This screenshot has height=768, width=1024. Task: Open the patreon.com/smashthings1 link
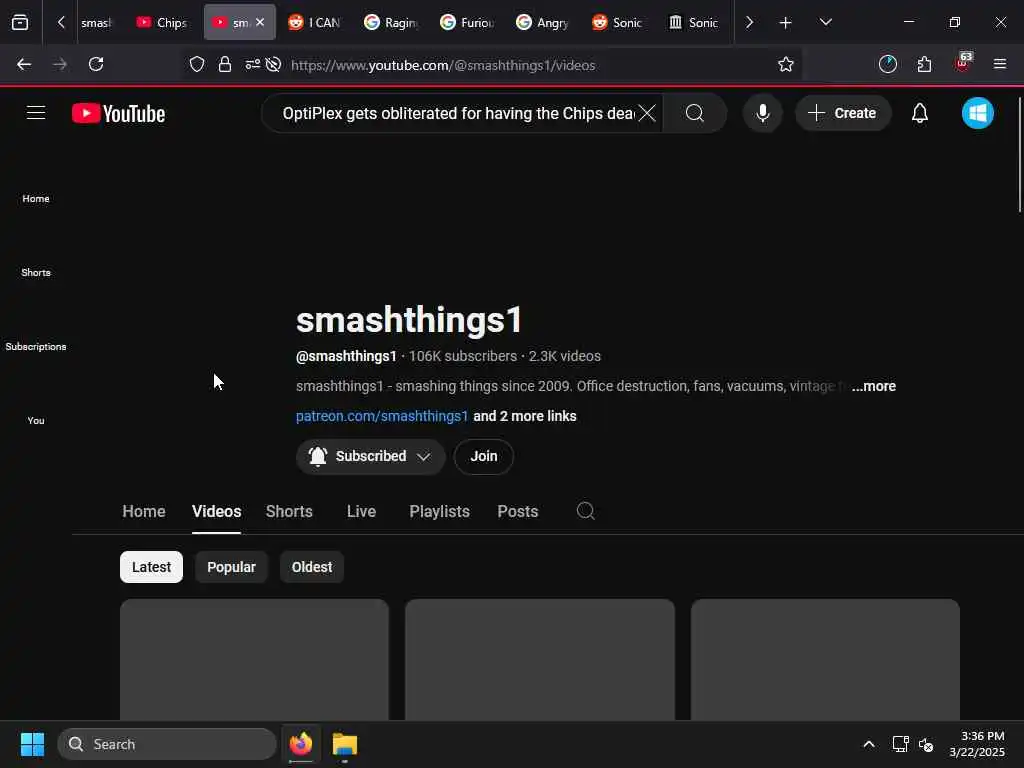coord(382,416)
